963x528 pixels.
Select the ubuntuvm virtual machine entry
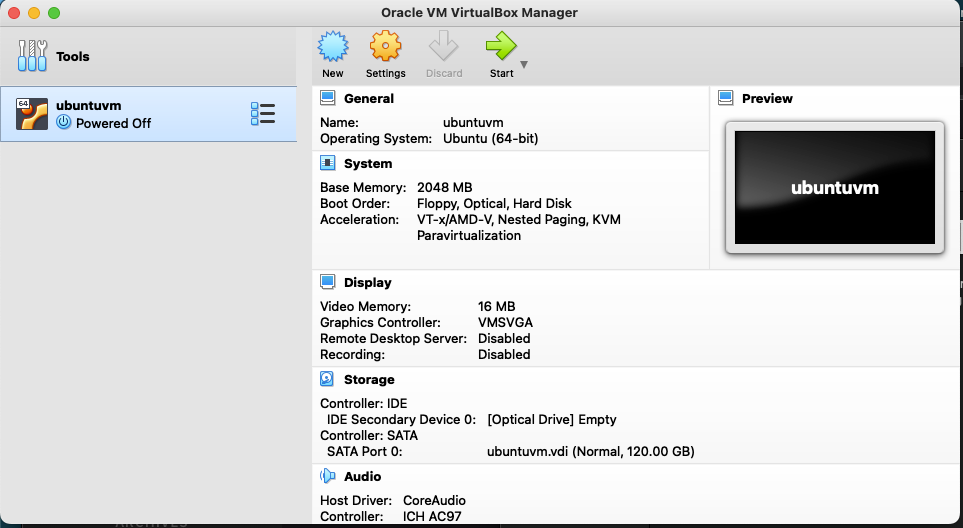point(148,114)
